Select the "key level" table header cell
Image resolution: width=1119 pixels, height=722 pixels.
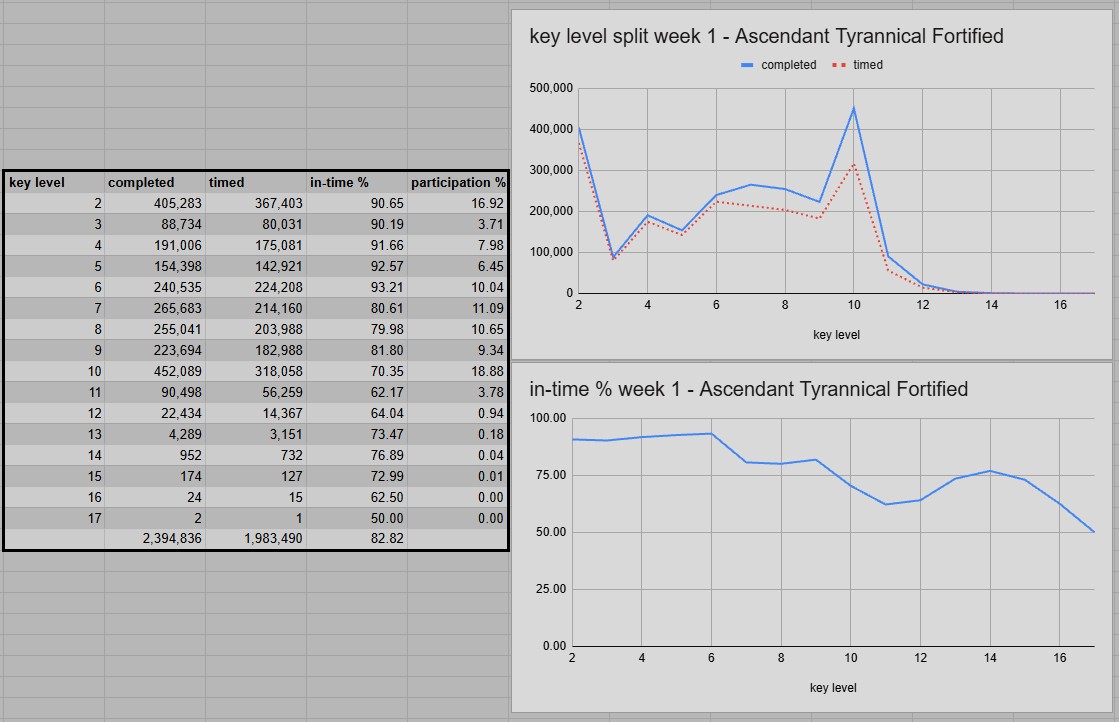54,182
